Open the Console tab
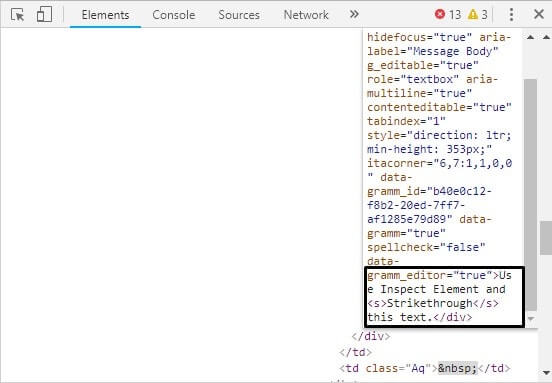The width and height of the screenshot is (552, 383). (x=174, y=15)
